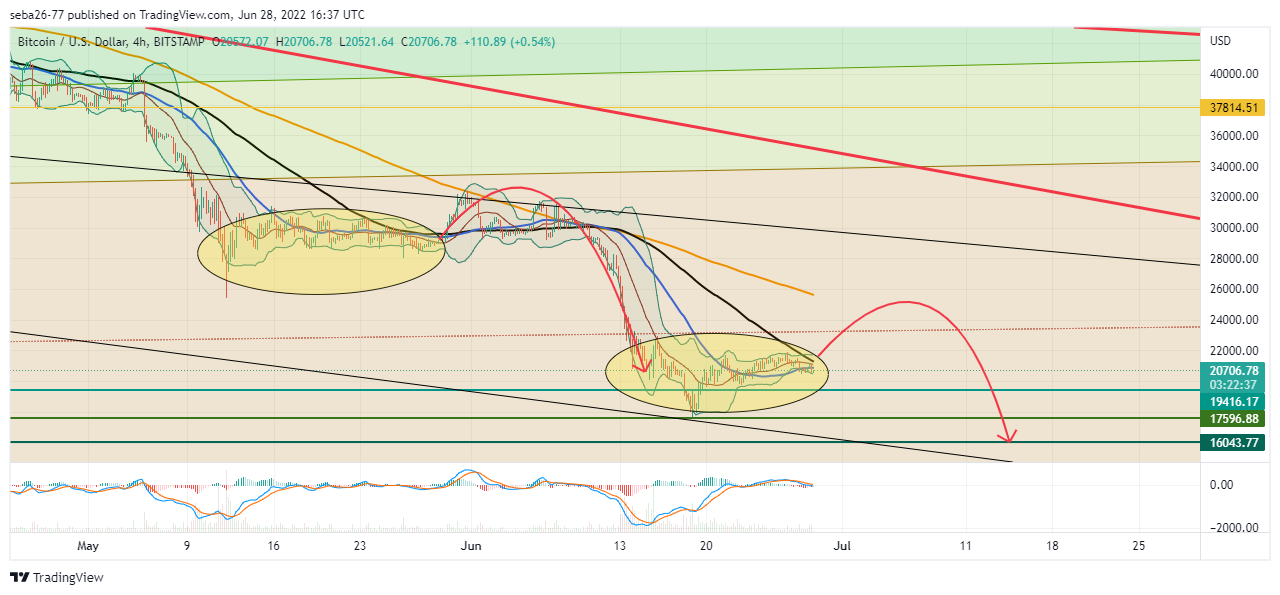The width and height of the screenshot is (1280, 595).
Task: Click 36000.00 on the price axis
Action: 1233,136
